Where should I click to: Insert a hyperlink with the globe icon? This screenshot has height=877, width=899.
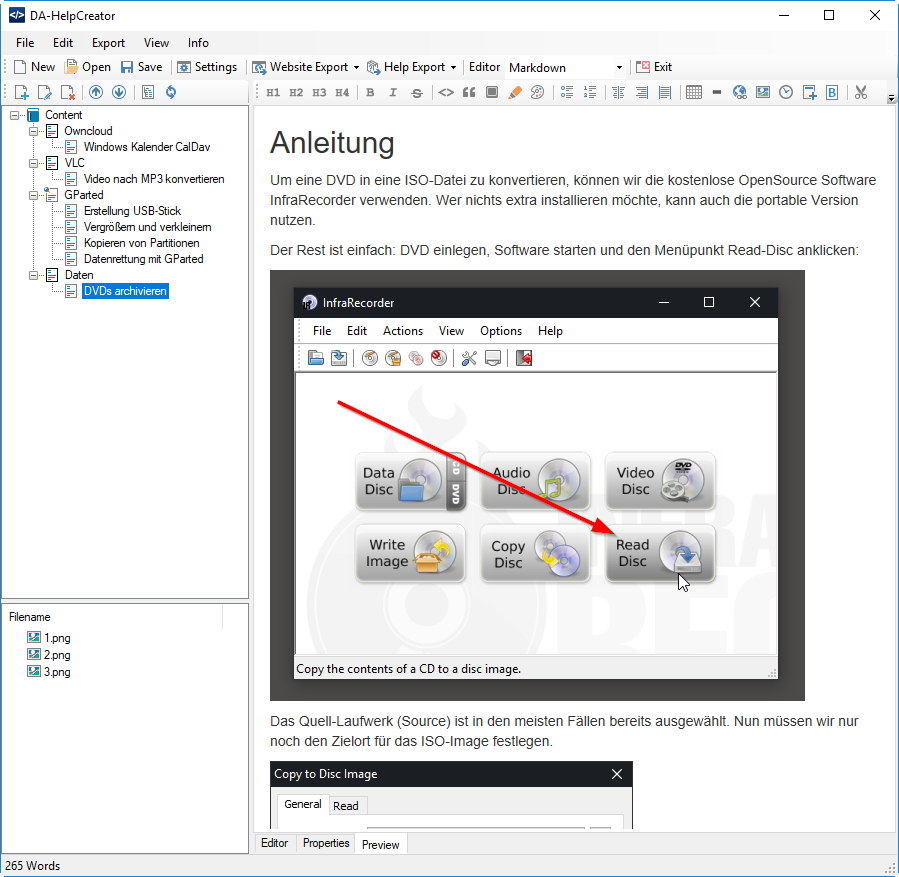[740, 92]
